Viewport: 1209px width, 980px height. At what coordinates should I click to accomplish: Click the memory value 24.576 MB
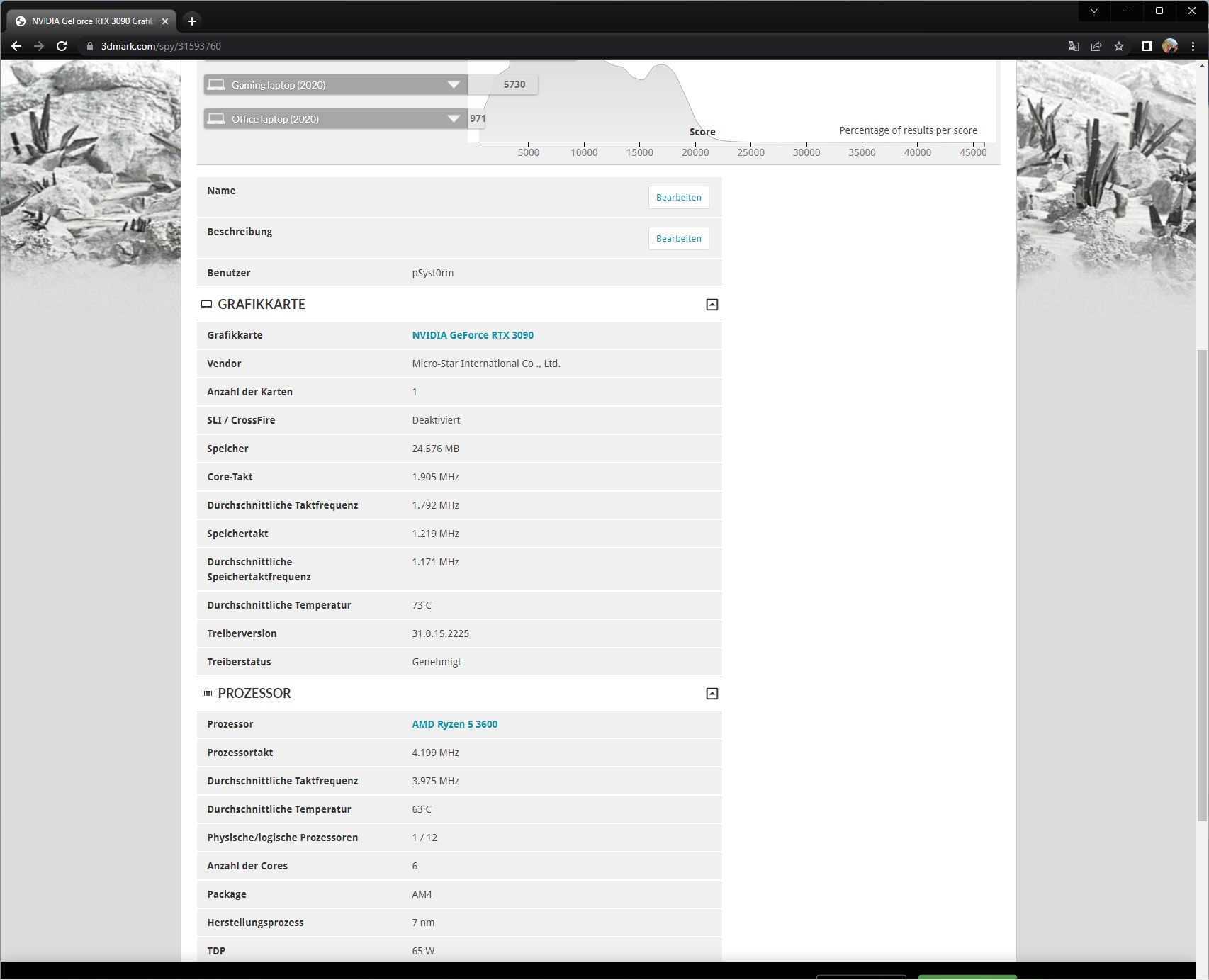[x=435, y=449]
